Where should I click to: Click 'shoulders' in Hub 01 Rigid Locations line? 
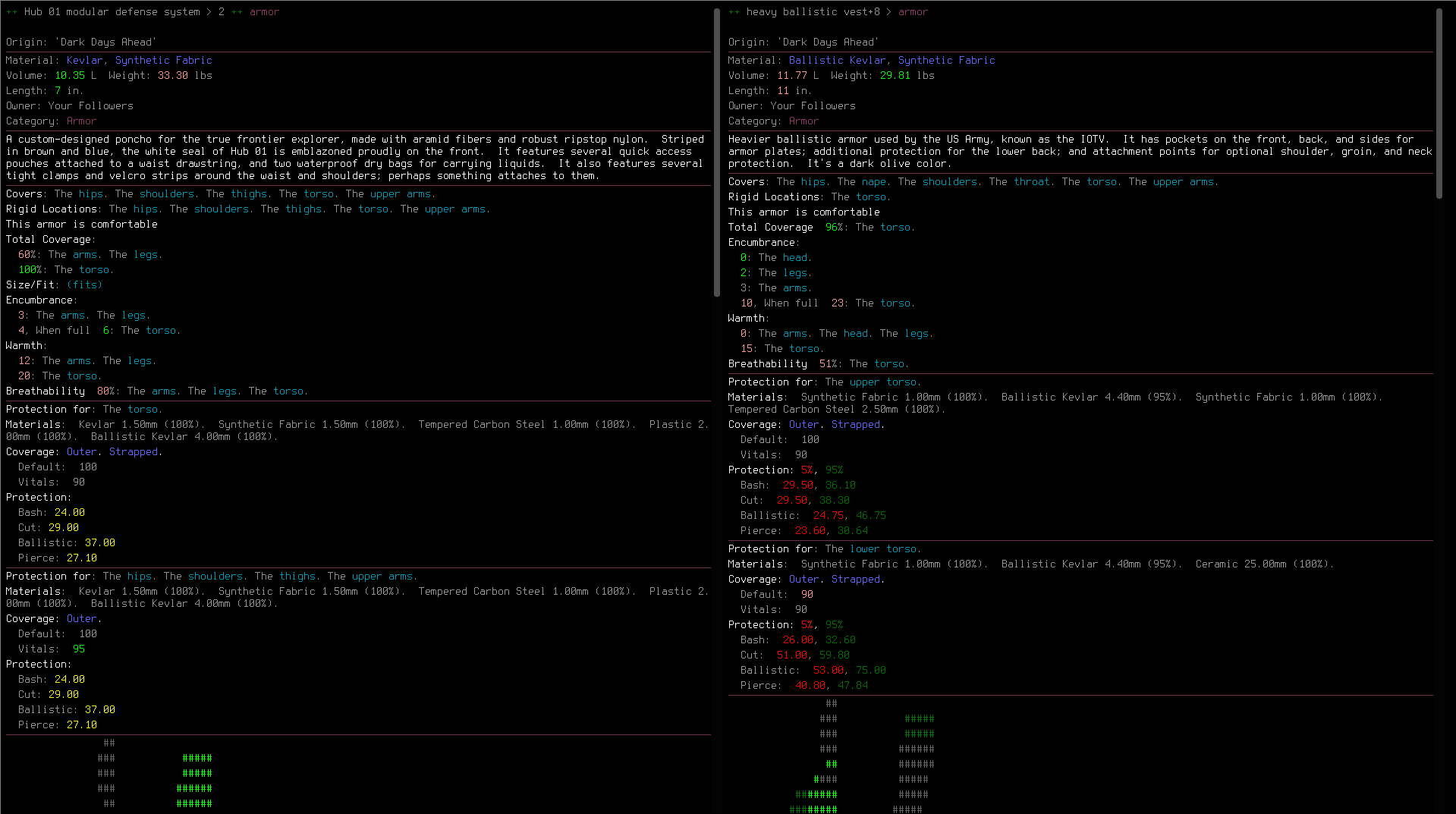coord(222,209)
